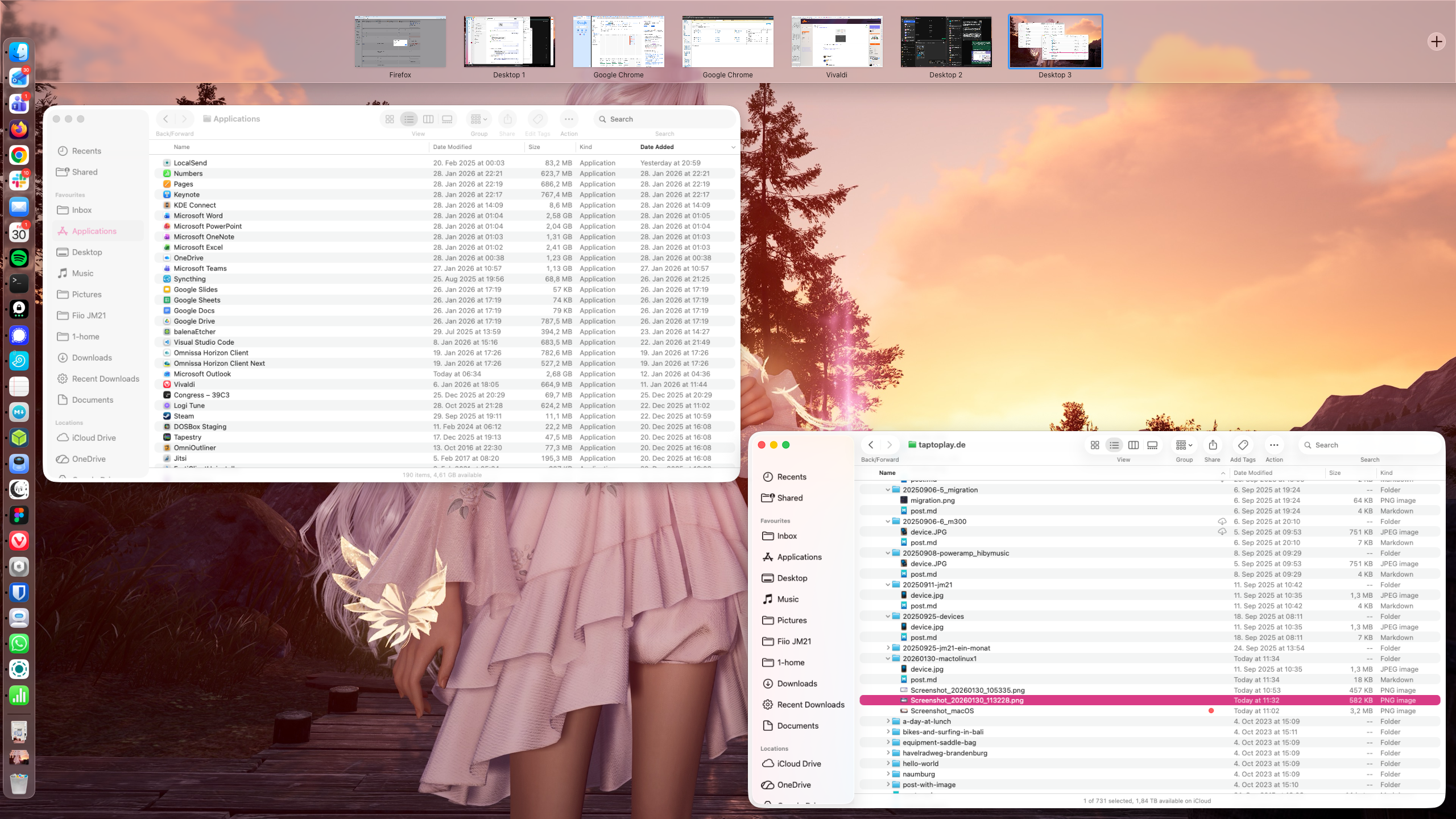Image resolution: width=1456 pixels, height=819 pixels.
Task: Click the Share icon in taptoplay.de toolbar
Action: (1213, 445)
